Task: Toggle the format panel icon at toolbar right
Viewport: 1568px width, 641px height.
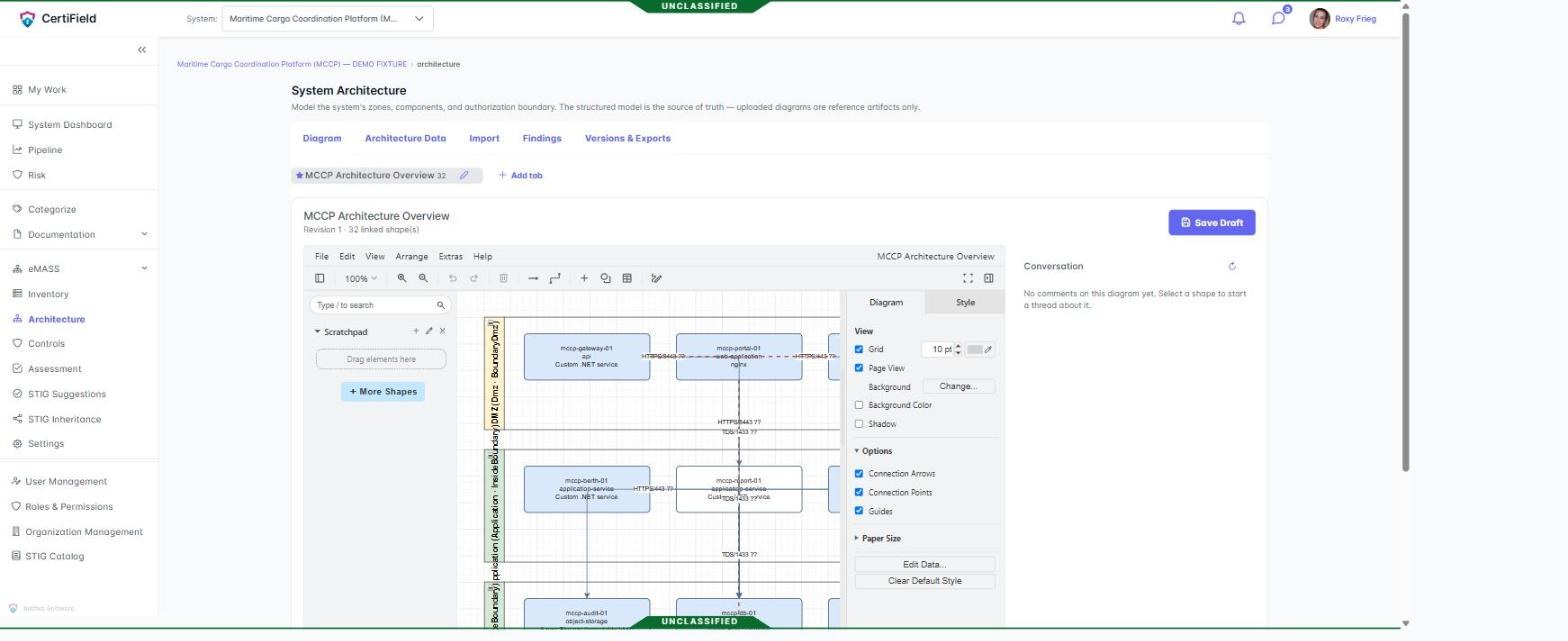Action: pyautogui.click(x=989, y=278)
